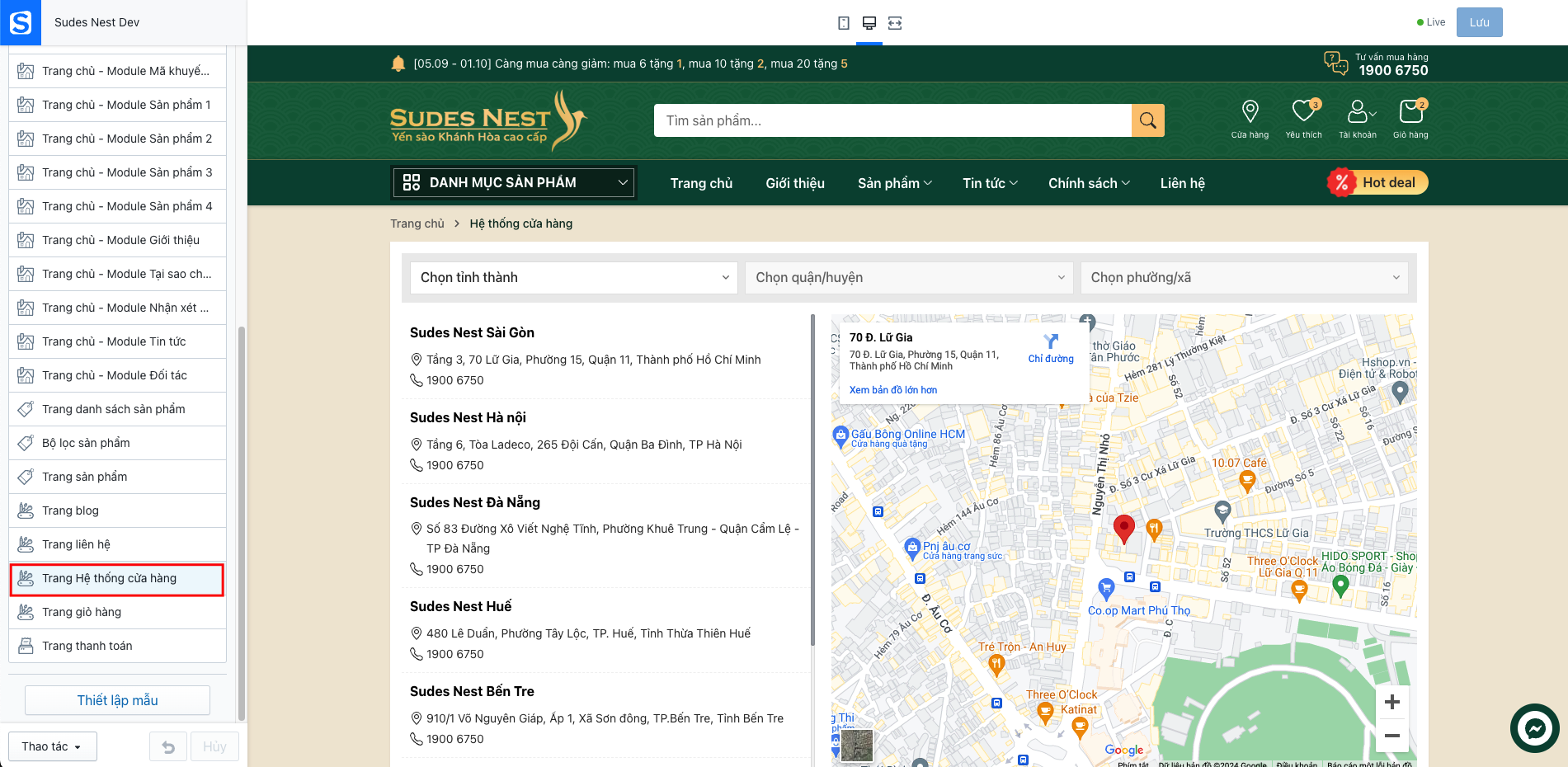
Task: Click 10.07 Café map marker
Action: coord(1248,482)
